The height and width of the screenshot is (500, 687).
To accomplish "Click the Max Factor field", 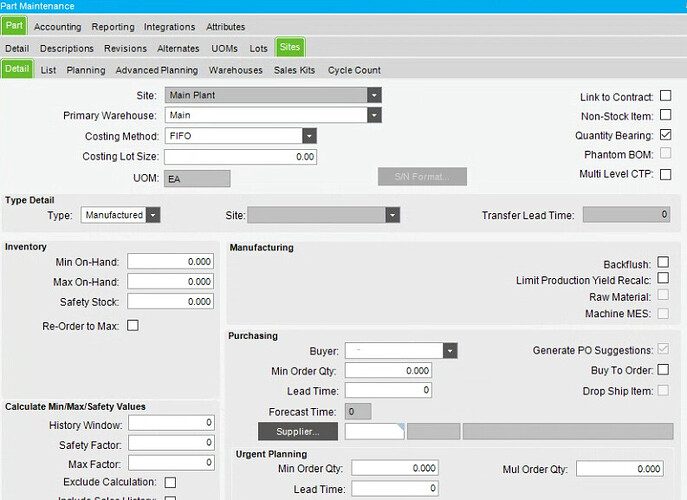I will click(x=171, y=462).
